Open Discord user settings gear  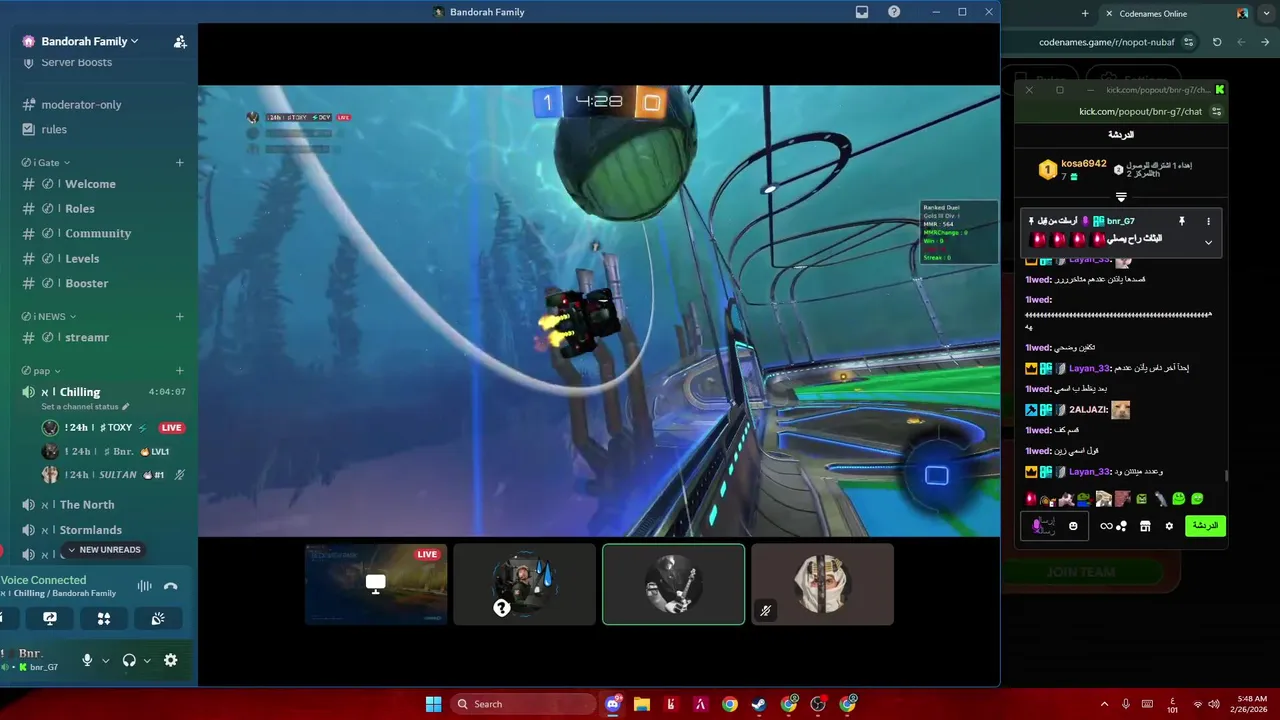tap(170, 660)
